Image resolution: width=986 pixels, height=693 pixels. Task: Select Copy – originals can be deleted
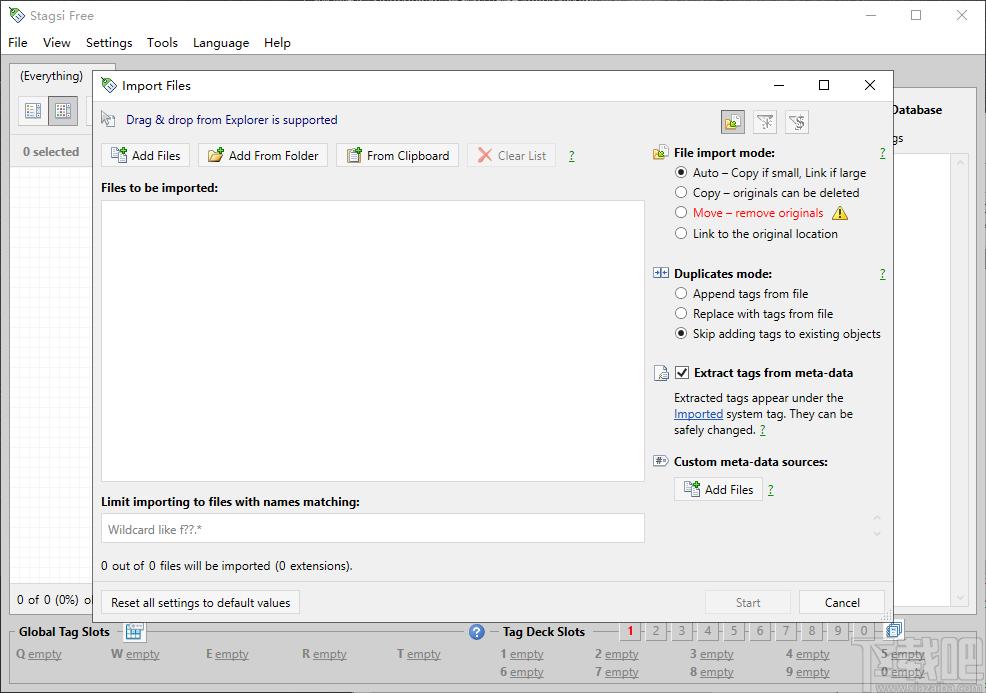(x=768, y=192)
